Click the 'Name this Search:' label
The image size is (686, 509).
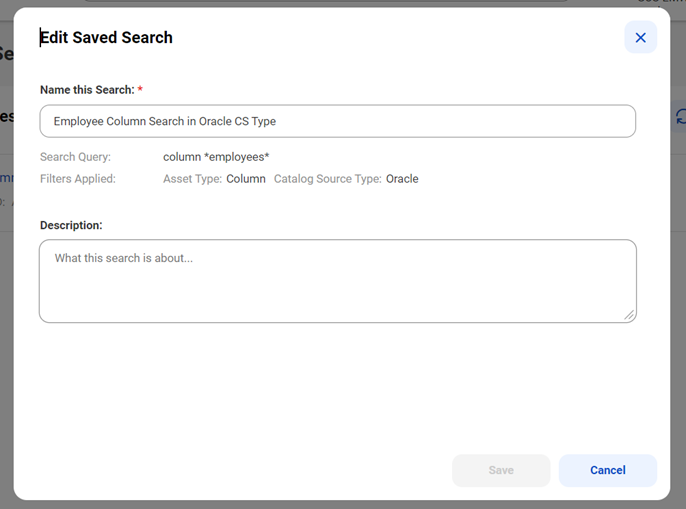click(x=87, y=90)
